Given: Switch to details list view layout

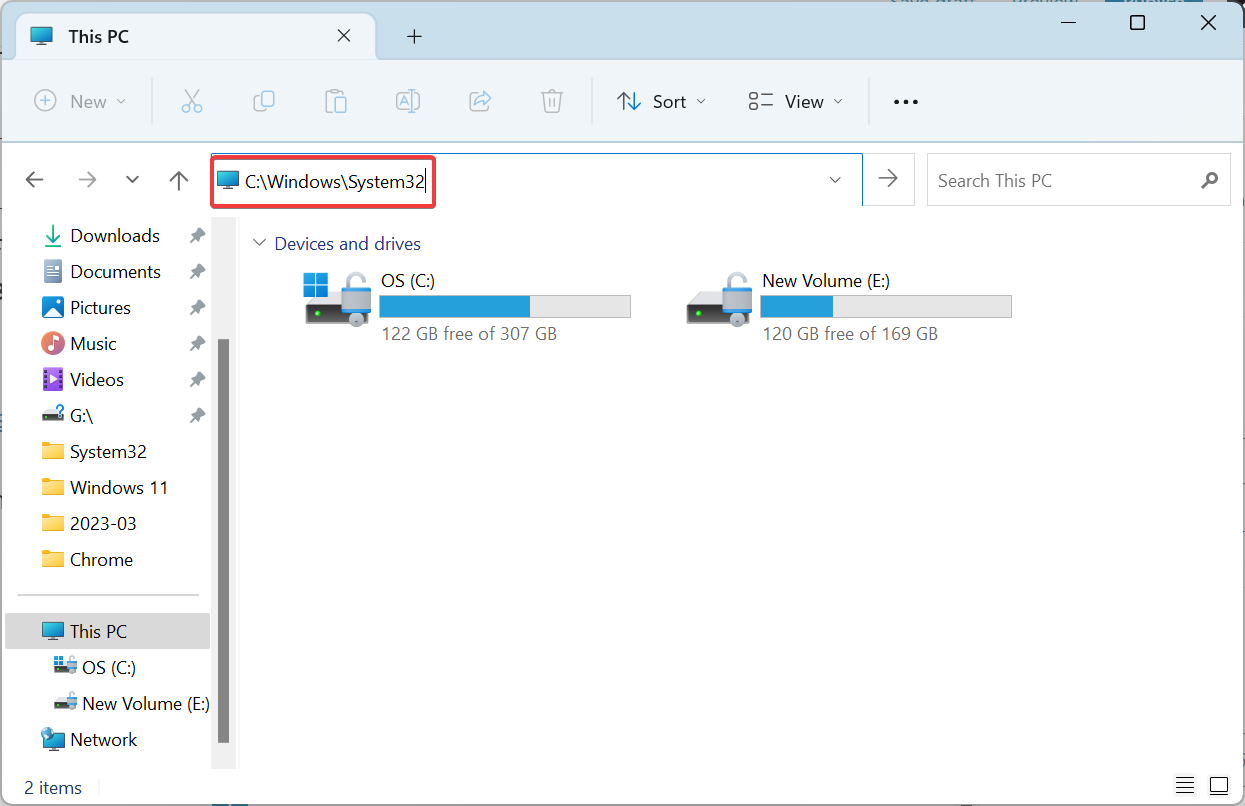Looking at the screenshot, I should pos(1184,785).
